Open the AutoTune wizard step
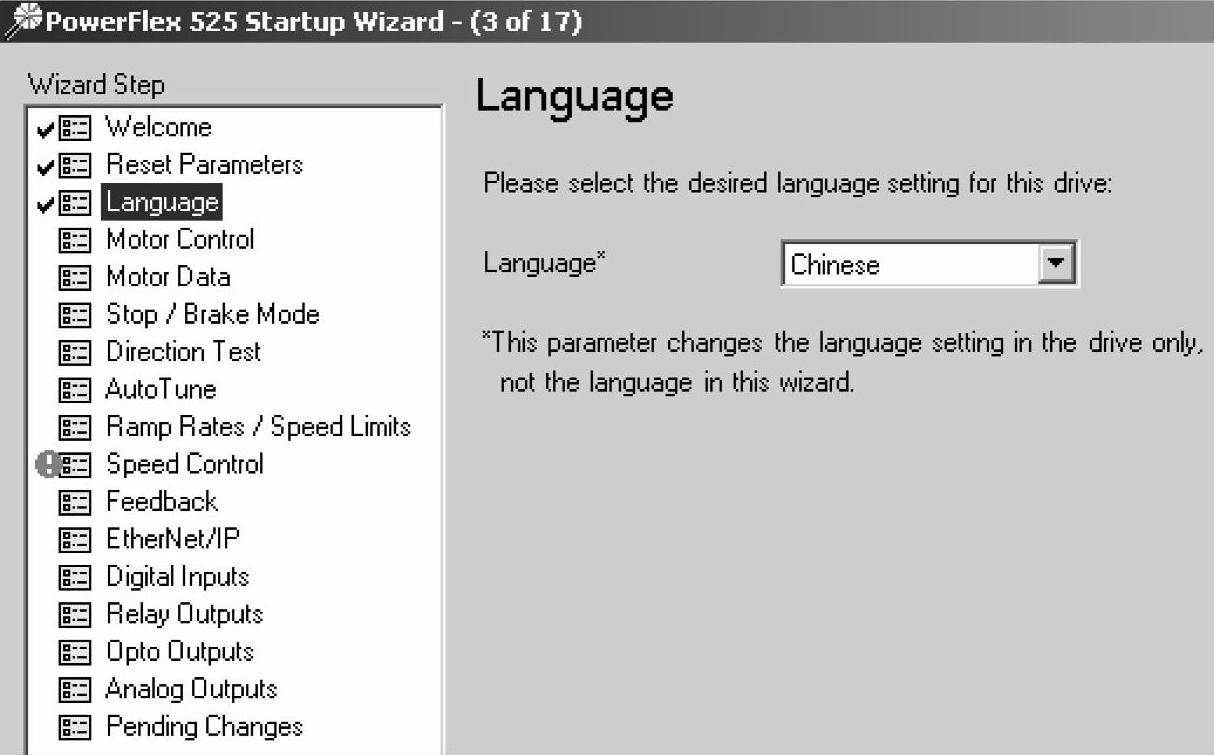Viewport: 1214px width, 755px height. pyautogui.click(x=161, y=389)
